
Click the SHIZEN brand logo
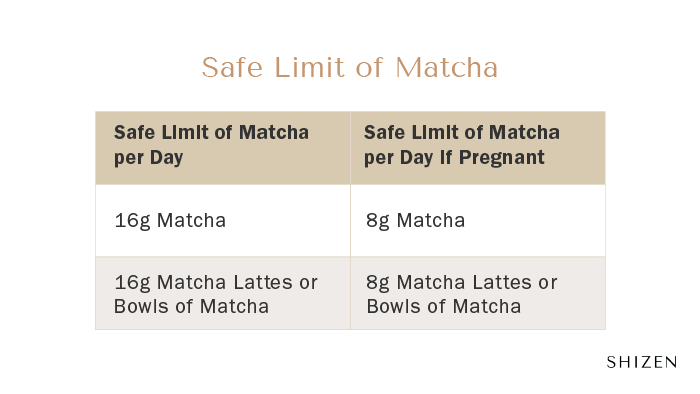pyautogui.click(x=642, y=362)
